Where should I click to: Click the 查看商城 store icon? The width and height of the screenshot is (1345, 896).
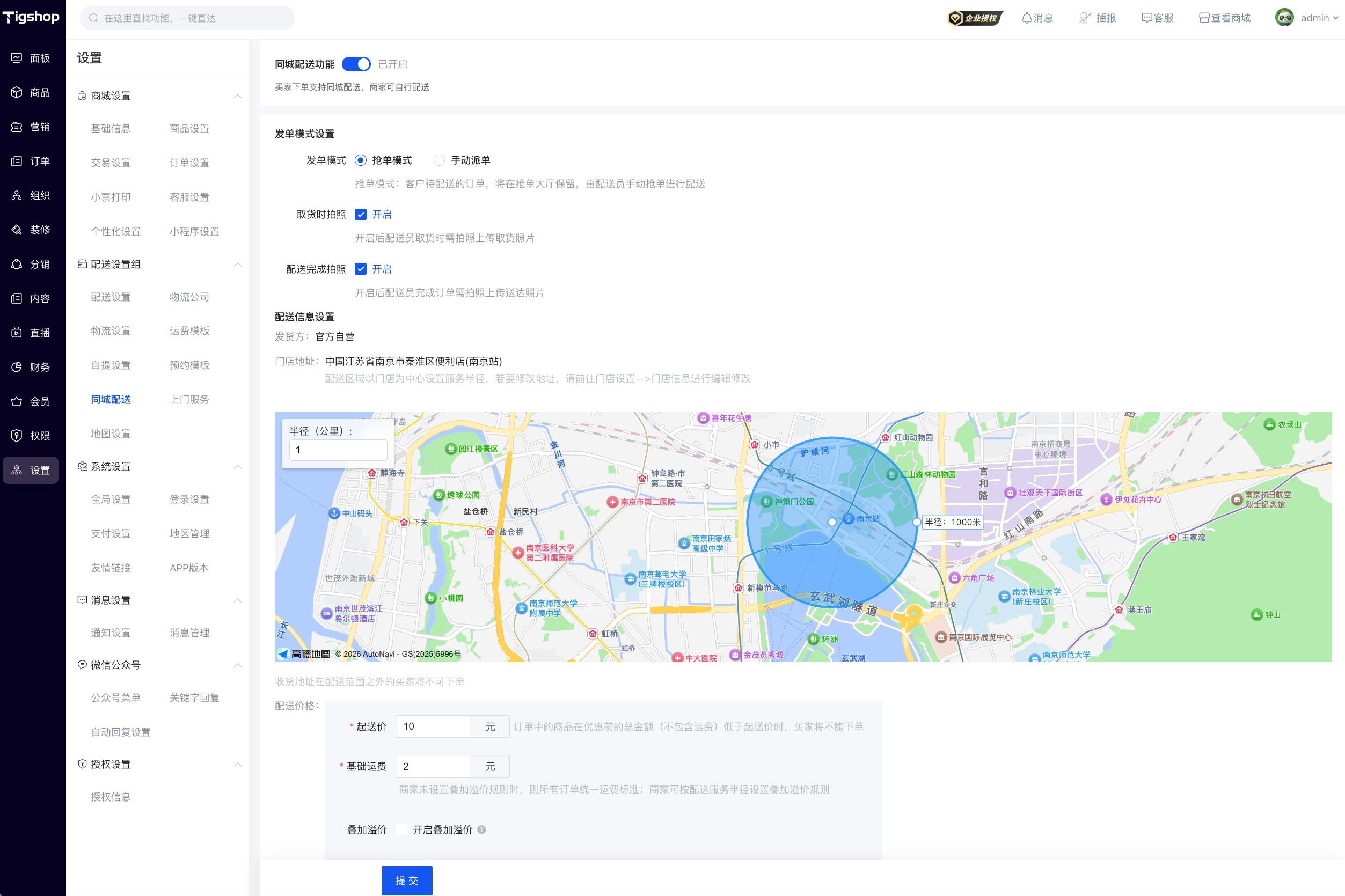[x=1204, y=18]
